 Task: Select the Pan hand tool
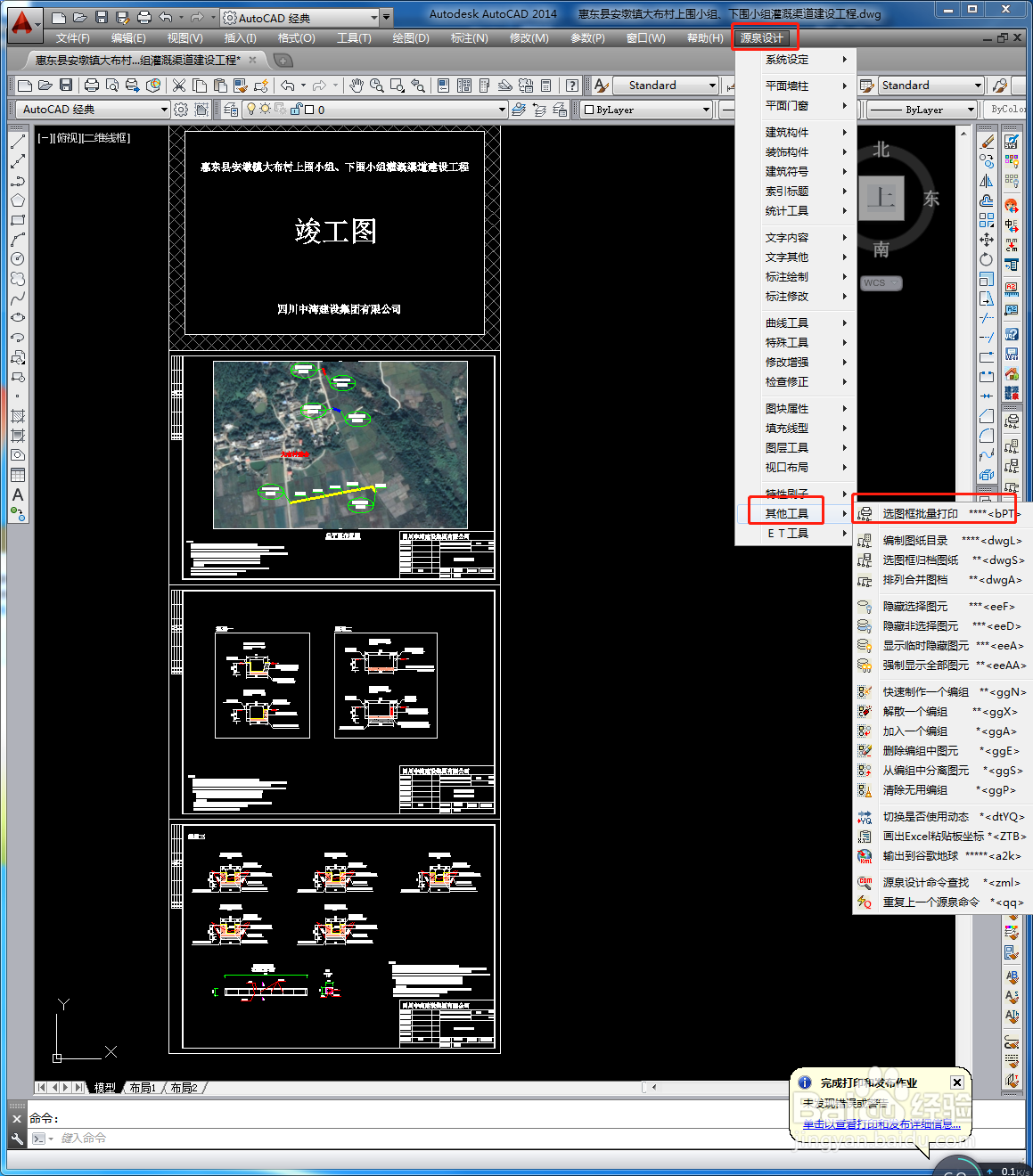(x=357, y=86)
